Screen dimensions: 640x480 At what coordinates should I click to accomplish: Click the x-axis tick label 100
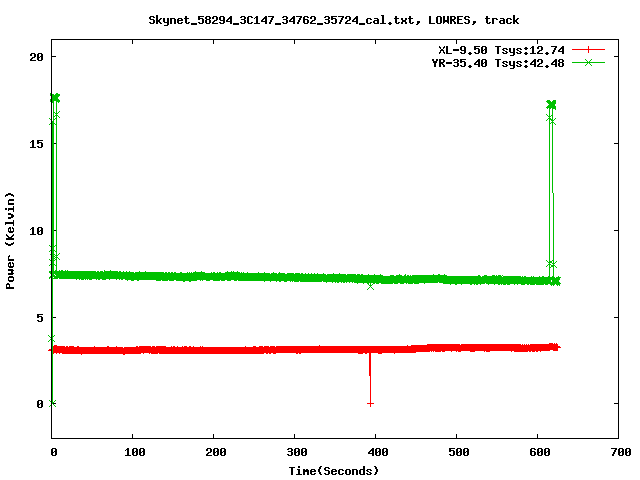tap(134, 452)
